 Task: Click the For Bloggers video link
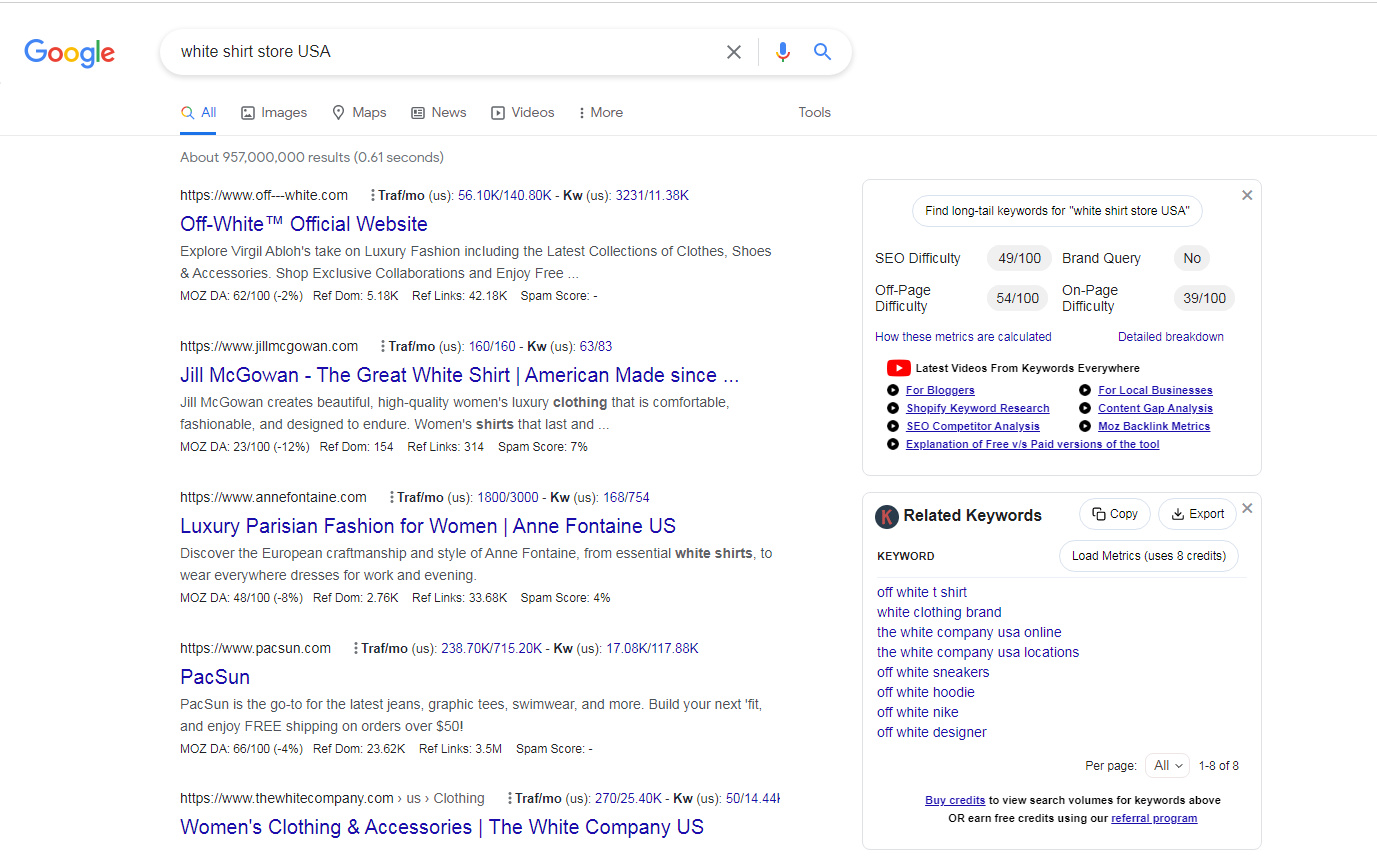click(x=940, y=390)
